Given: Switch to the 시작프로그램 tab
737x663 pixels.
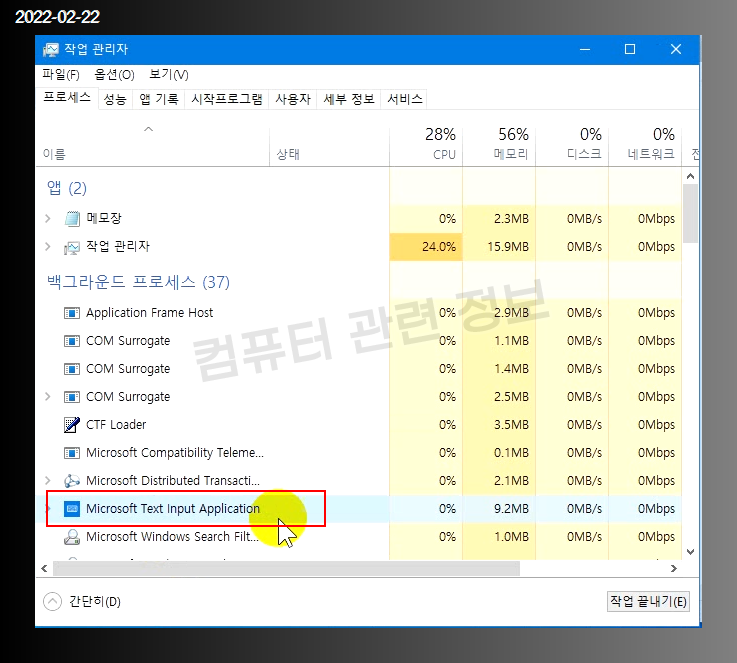Looking at the screenshot, I should tap(227, 99).
